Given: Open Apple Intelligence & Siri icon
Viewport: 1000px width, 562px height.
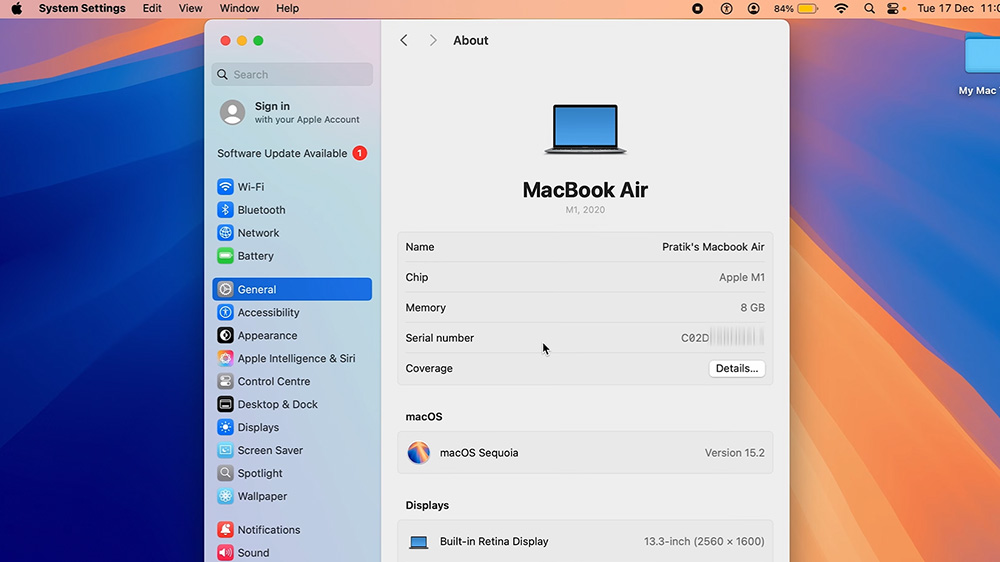Looking at the screenshot, I should pyautogui.click(x=225, y=359).
